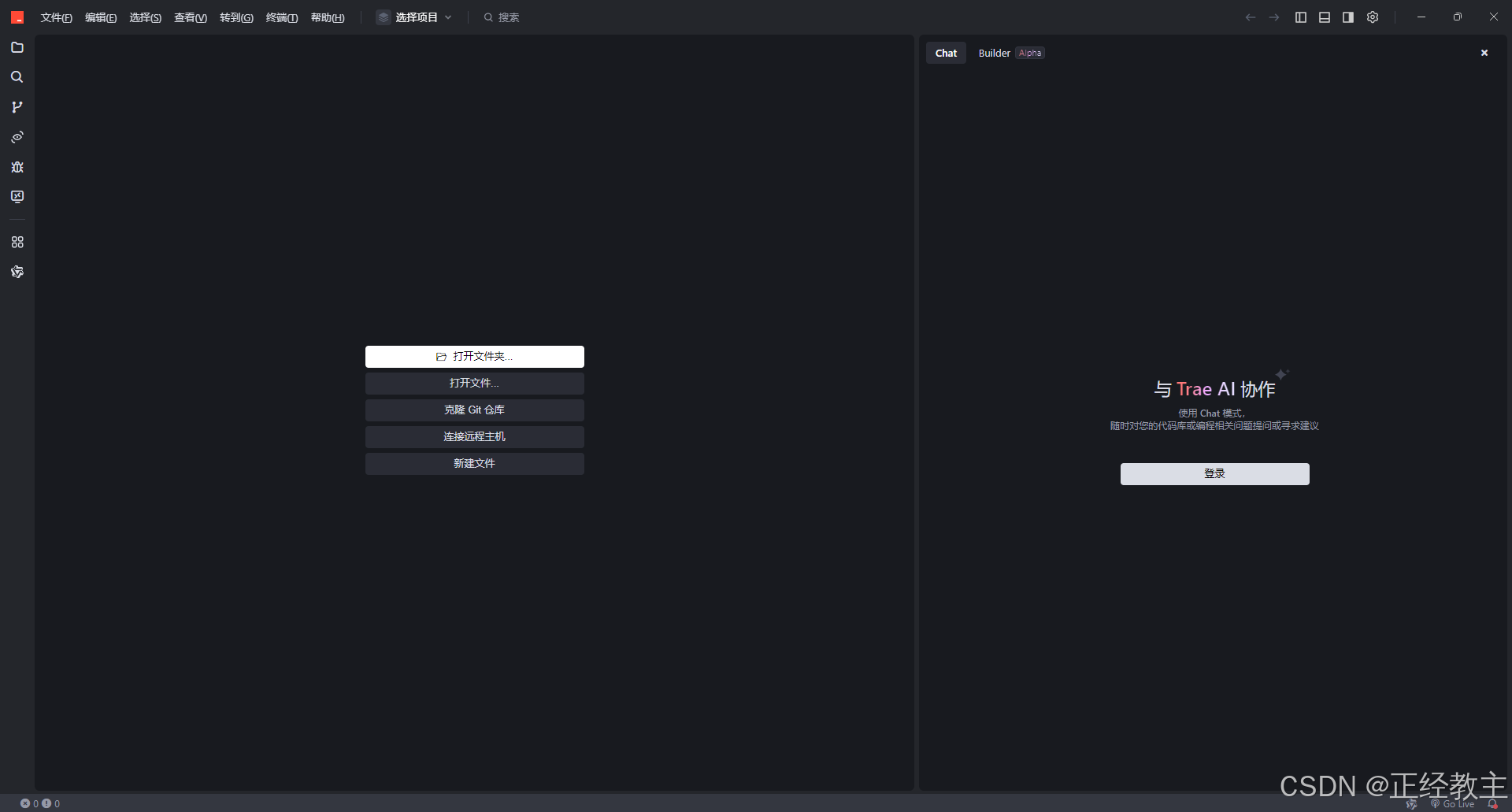This screenshot has width=1512, height=812.
Task: Toggle the left sidebar layout icon
Action: point(1301,17)
